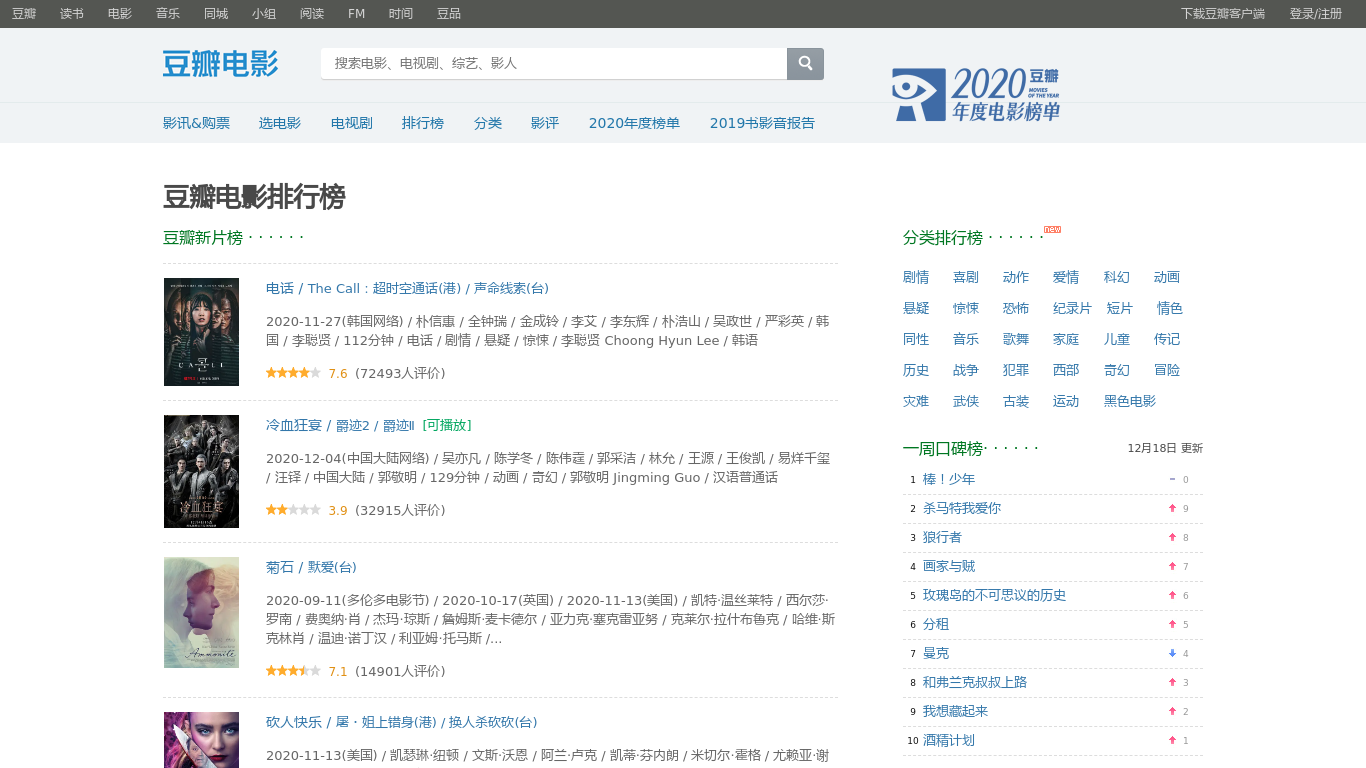Open the 2019书影音报告 nav tab
The image size is (1366, 768).
[762, 123]
